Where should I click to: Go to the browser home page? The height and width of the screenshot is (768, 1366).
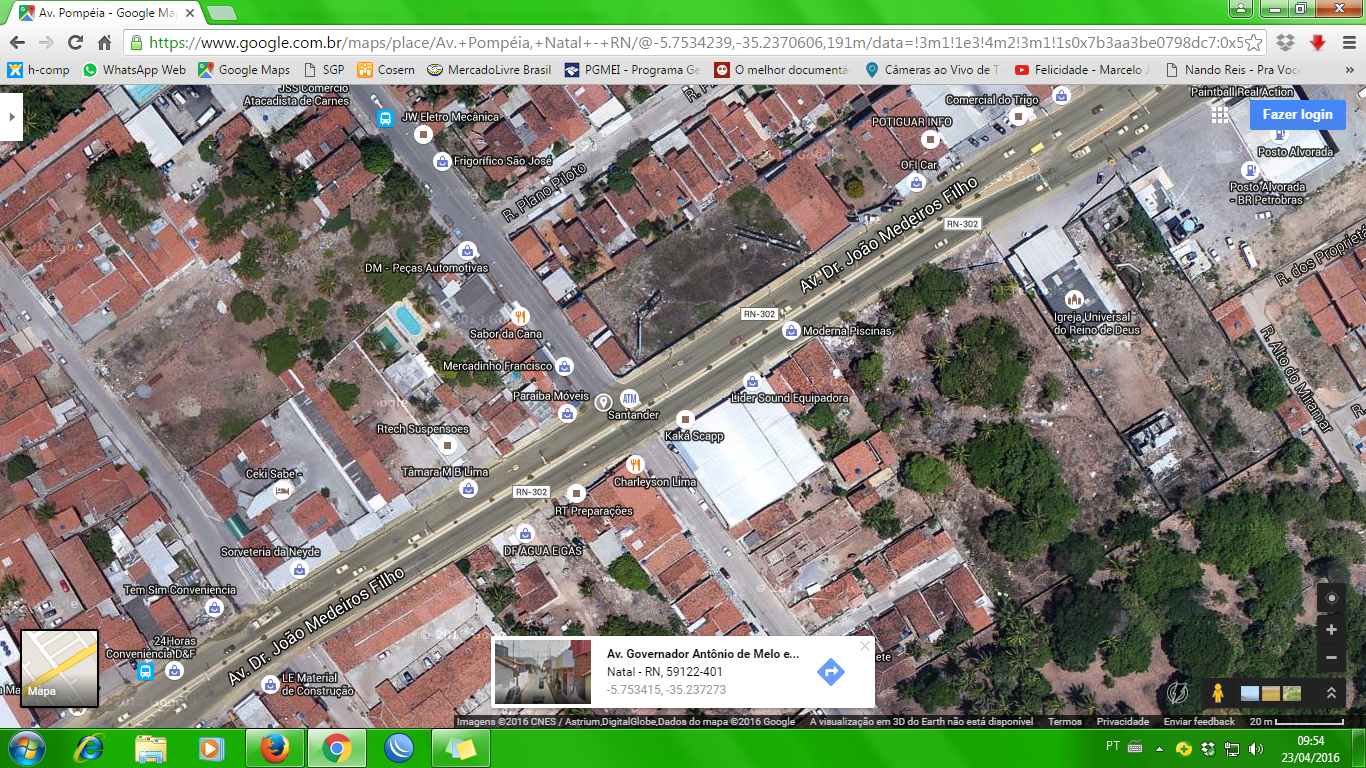pyautogui.click(x=104, y=43)
